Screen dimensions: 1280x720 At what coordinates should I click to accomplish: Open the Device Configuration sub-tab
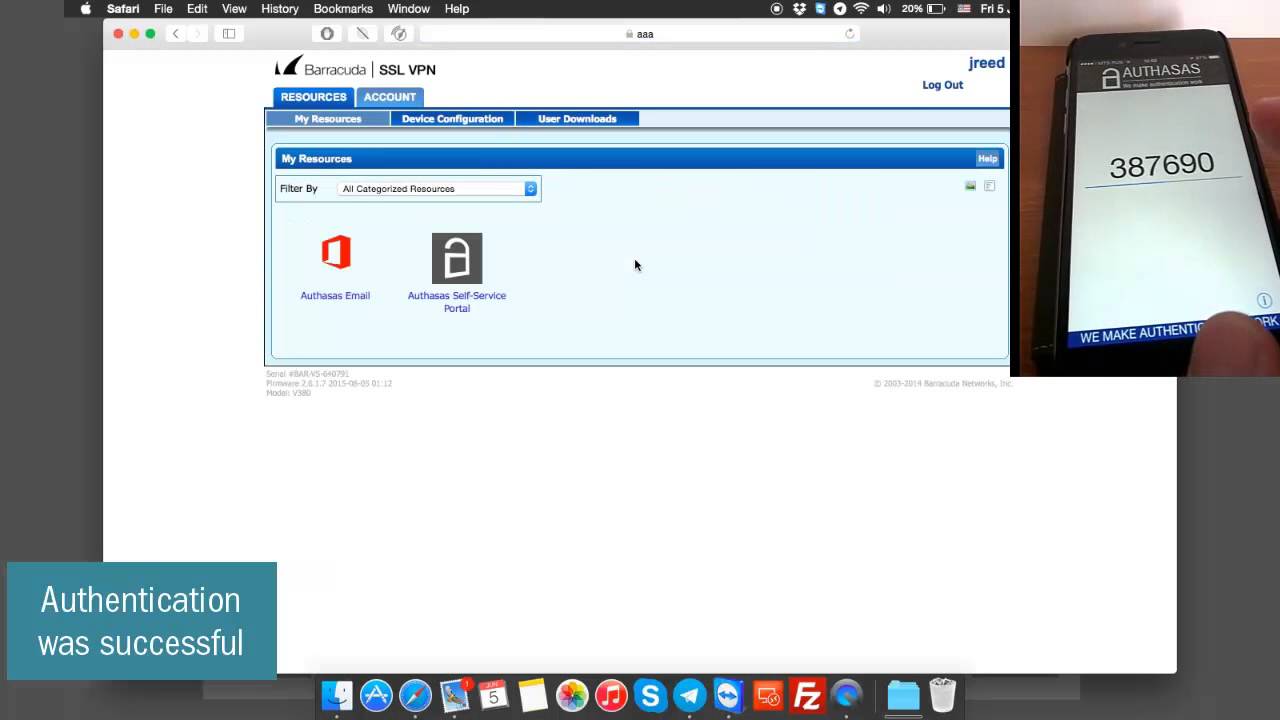(x=452, y=119)
